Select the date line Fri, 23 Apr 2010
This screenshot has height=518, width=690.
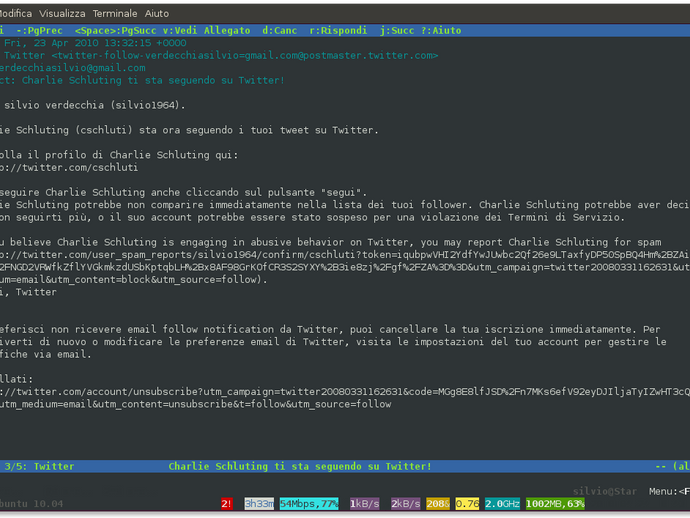(95, 43)
